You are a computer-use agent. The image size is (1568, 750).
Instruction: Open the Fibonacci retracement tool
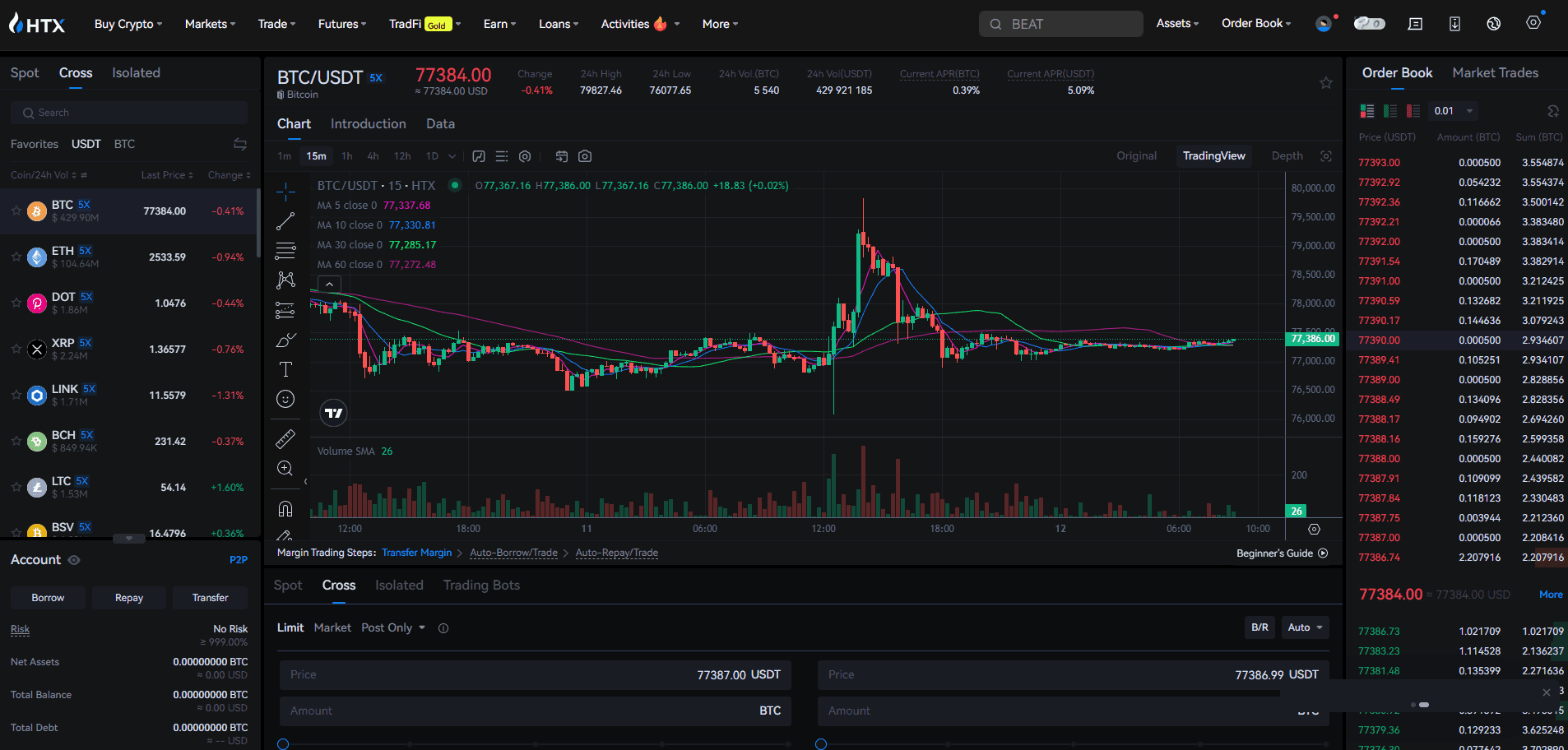[x=285, y=251]
